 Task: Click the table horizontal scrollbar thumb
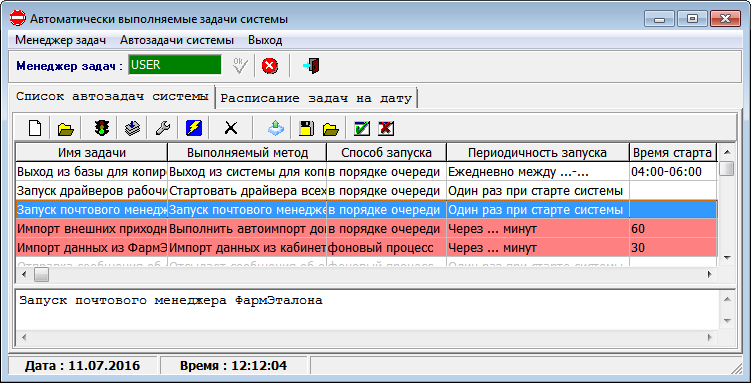[41, 274]
